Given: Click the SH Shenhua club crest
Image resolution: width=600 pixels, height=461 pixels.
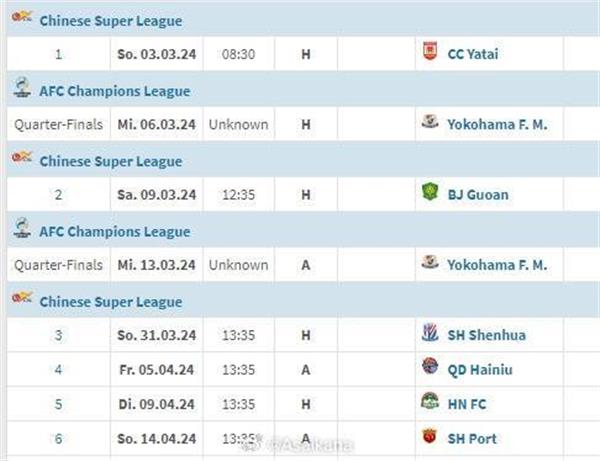Looking at the screenshot, I should 430,335.
